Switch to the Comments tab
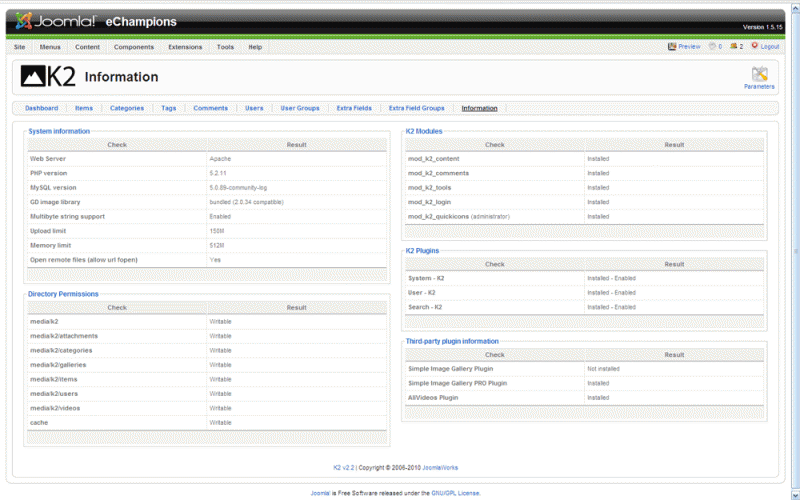The height and width of the screenshot is (500, 800). click(x=210, y=108)
